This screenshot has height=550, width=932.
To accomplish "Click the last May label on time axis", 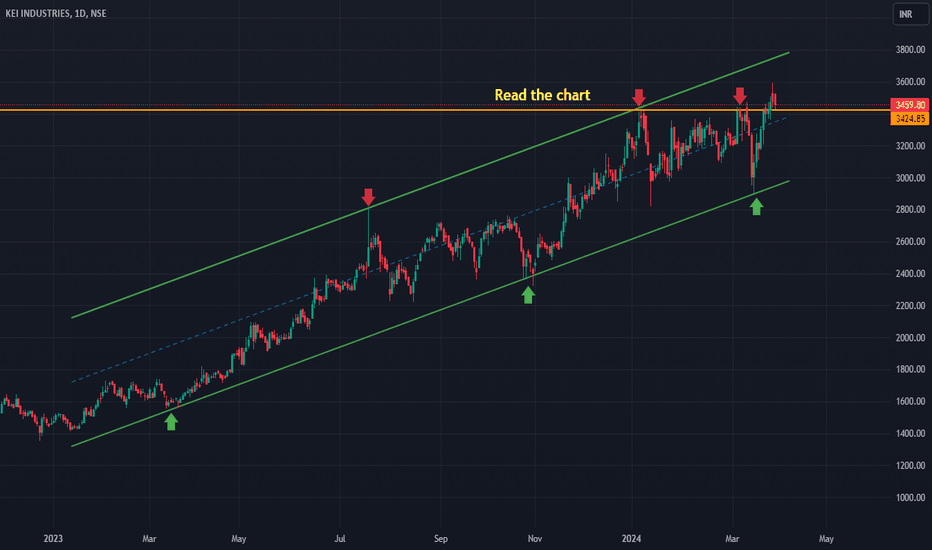I will pos(826,539).
